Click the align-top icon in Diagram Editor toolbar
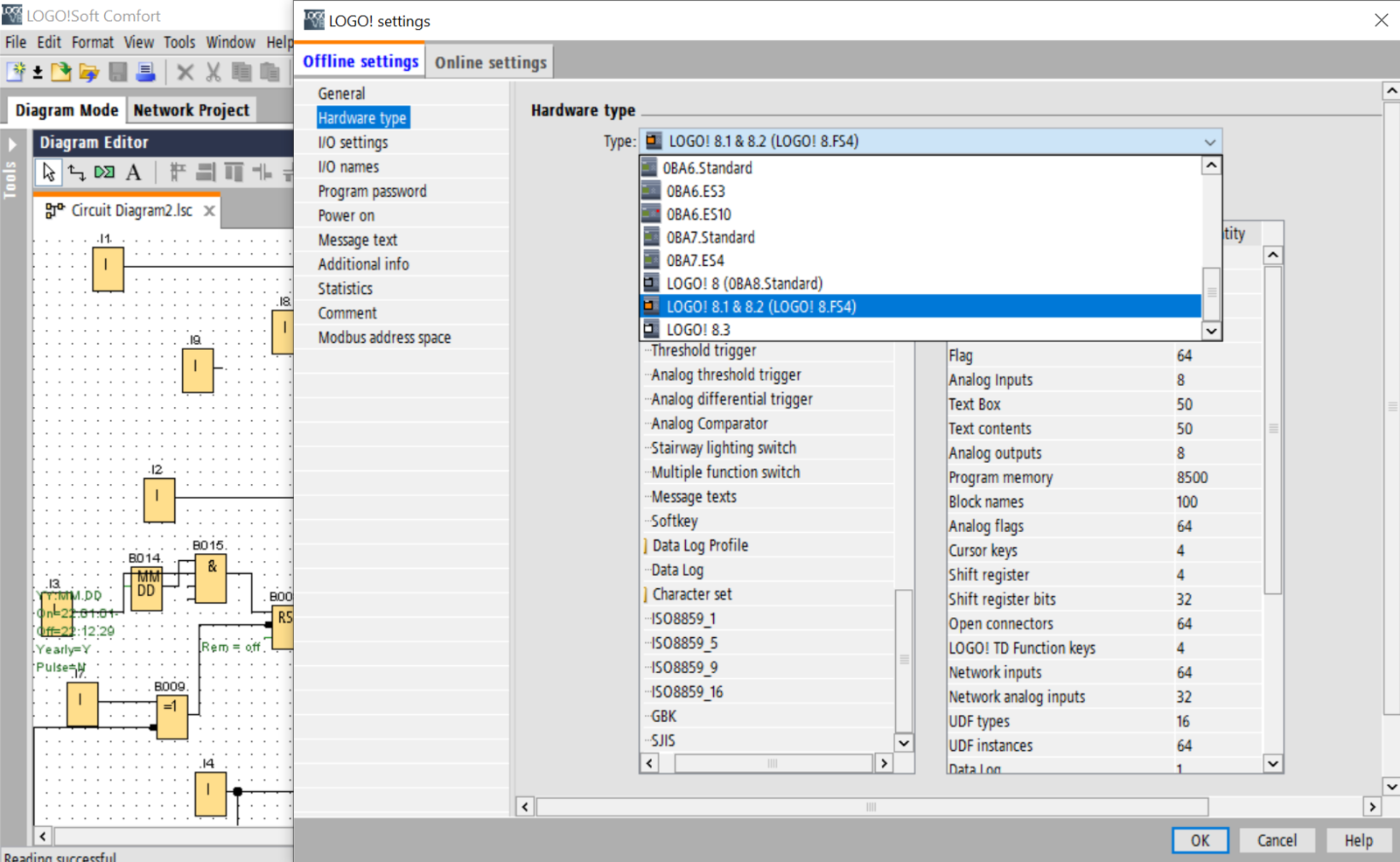Screen dimensions: 1400x862 click(234, 172)
